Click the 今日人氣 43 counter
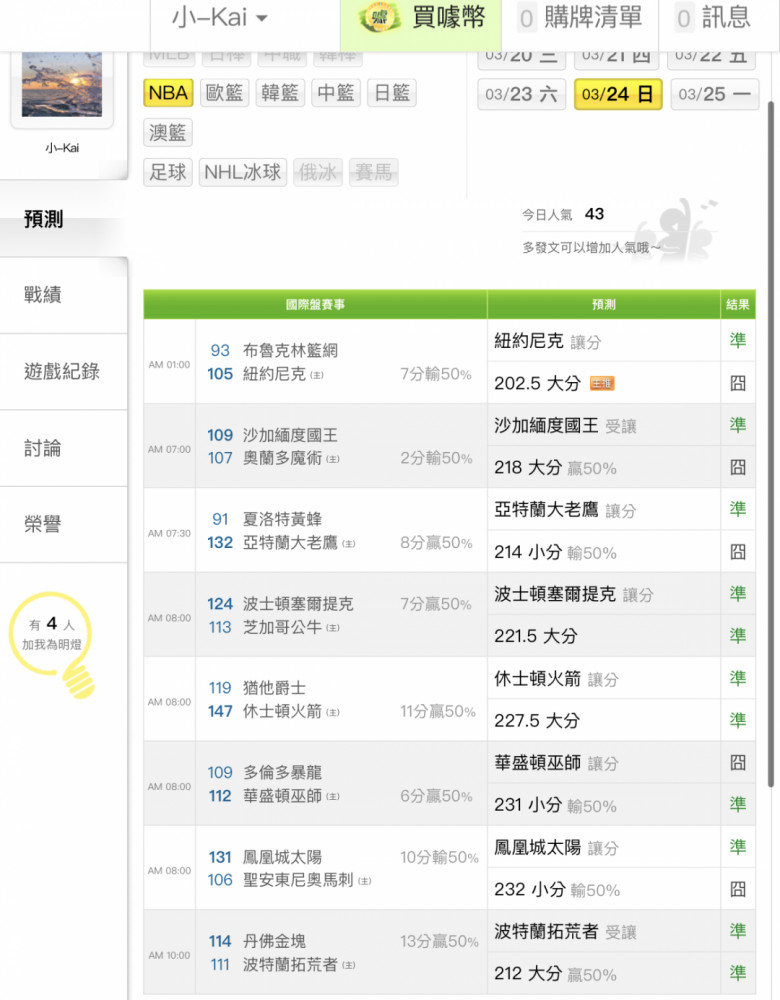This screenshot has width=780, height=1000. click(563, 214)
